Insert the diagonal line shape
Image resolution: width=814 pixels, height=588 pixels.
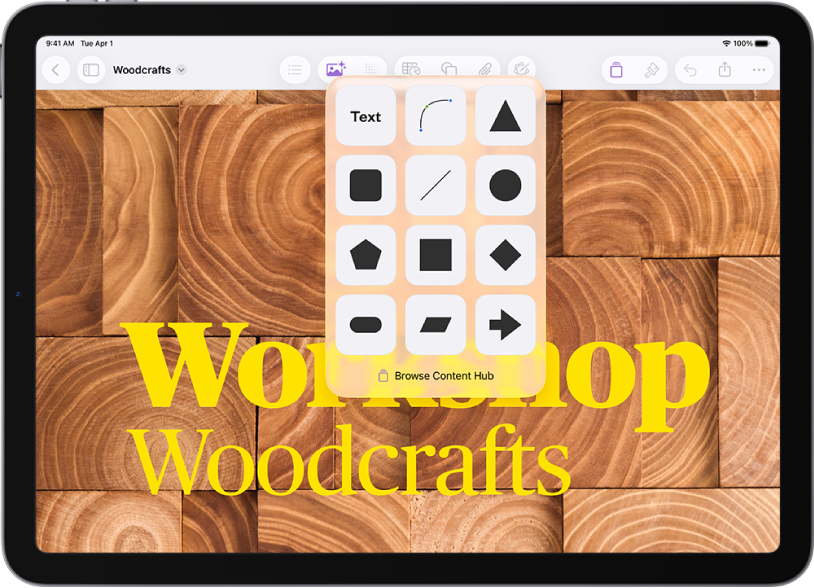[434, 186]
